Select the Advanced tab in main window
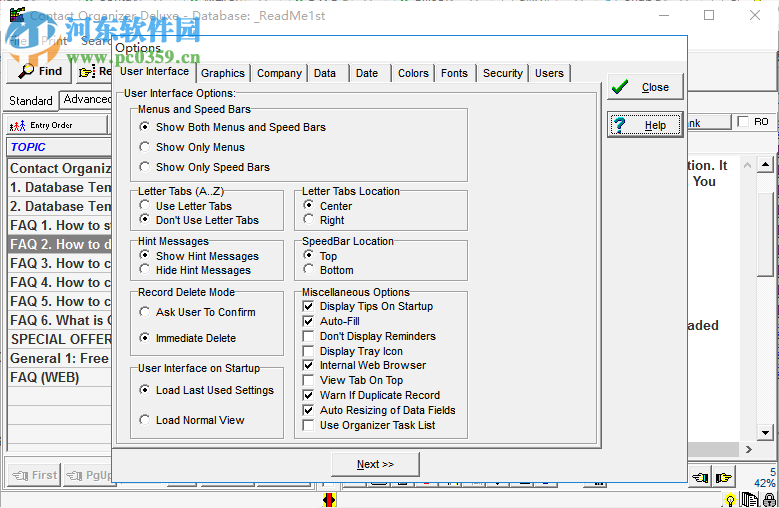Screen dimensions: 779x508 (x=87, y=99)
